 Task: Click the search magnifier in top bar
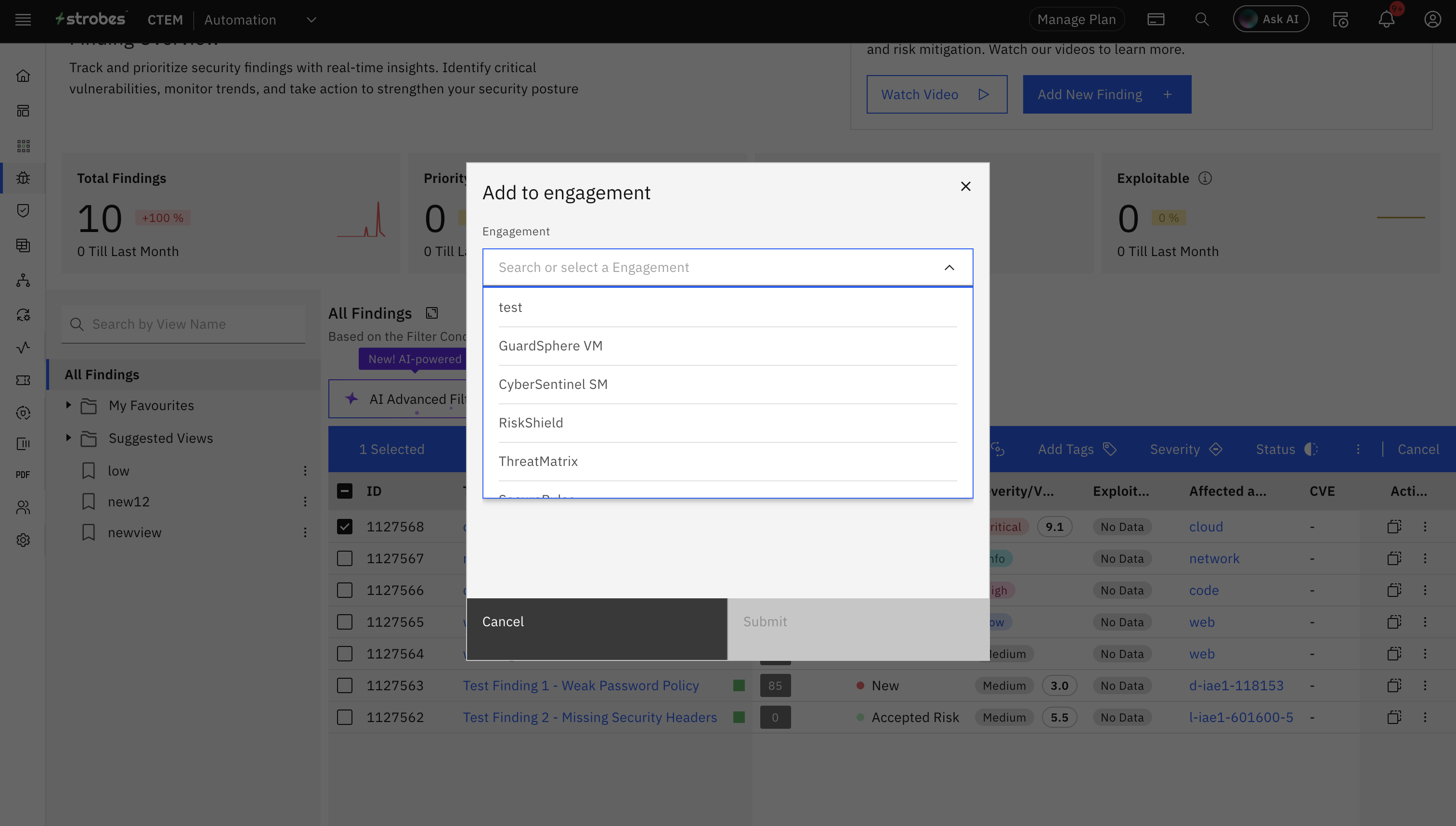pyautogui.click(x=1201, y=20)
